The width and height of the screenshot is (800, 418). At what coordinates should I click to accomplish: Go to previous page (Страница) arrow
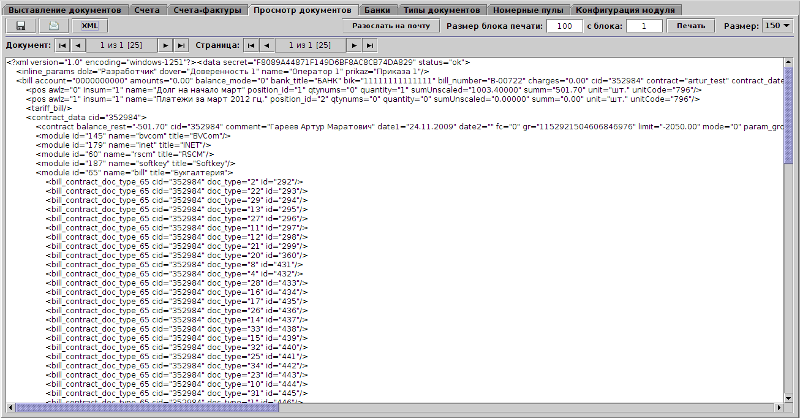pyautogui.click(x=267, y=46)
